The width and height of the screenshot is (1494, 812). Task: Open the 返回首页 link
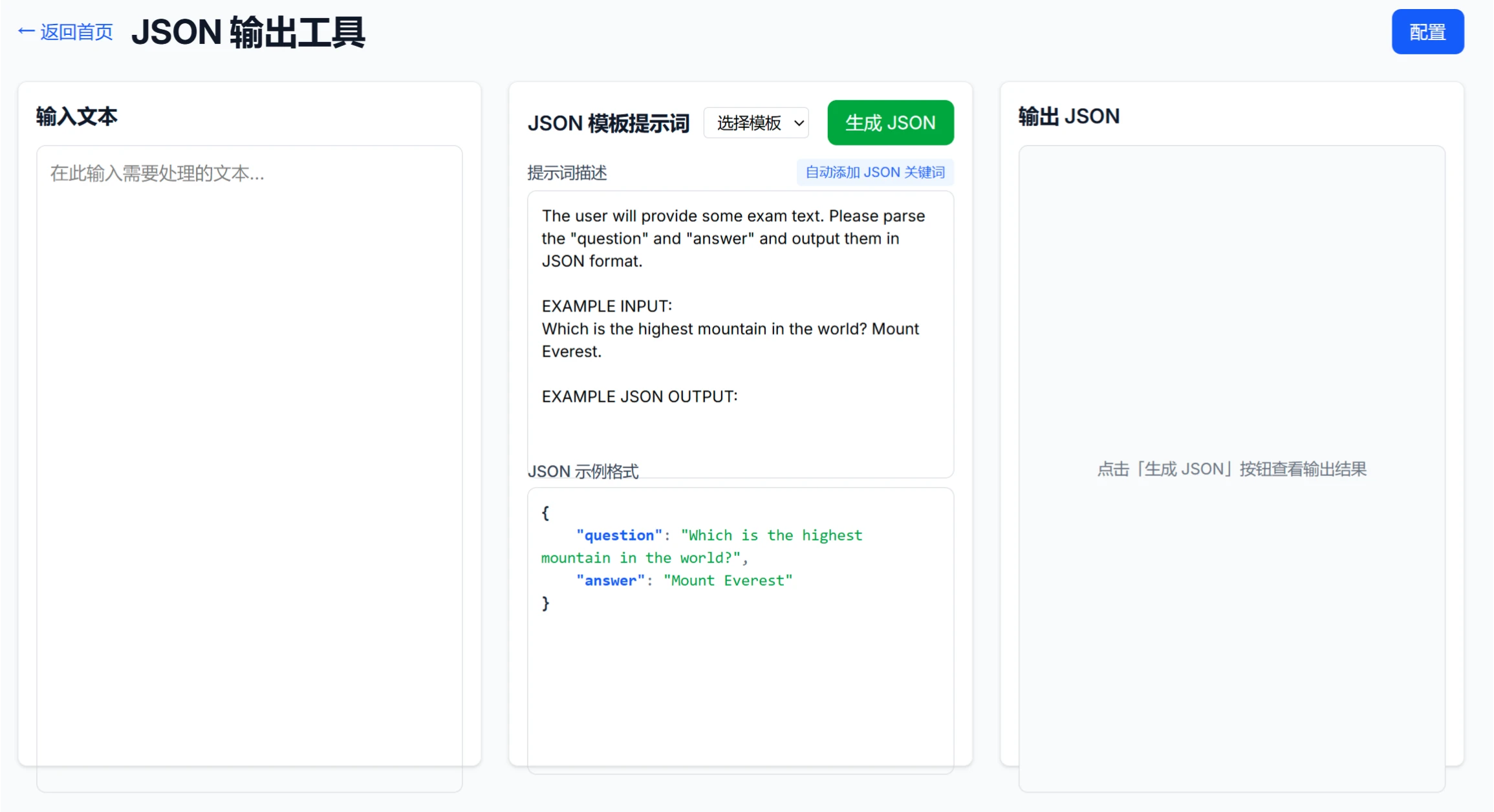(x=76, y=32)
